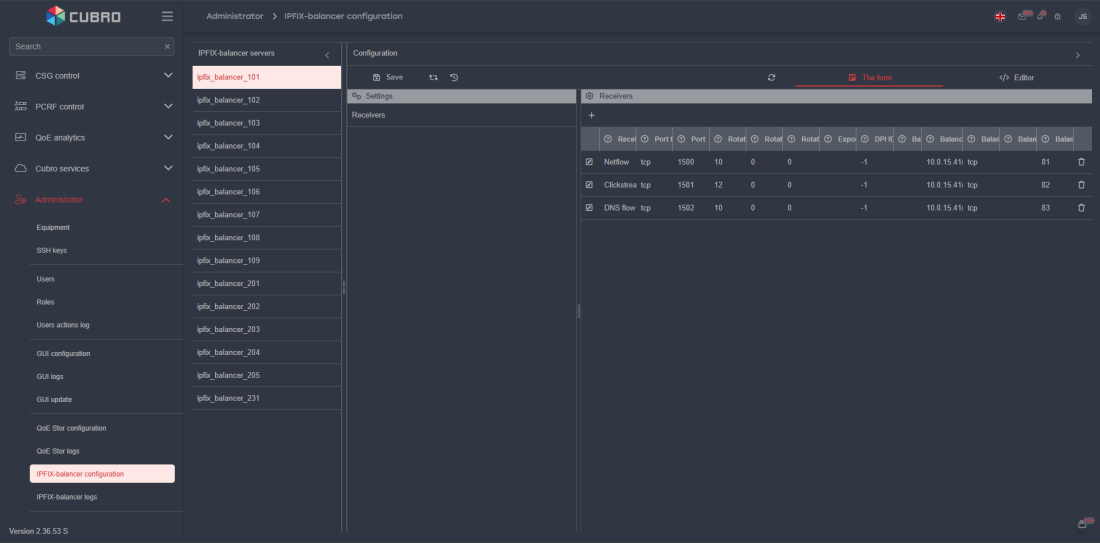Toggle the hamburger sidebar menu icon
This screenshot has width=1100, height=543.
tap(167, 16)
